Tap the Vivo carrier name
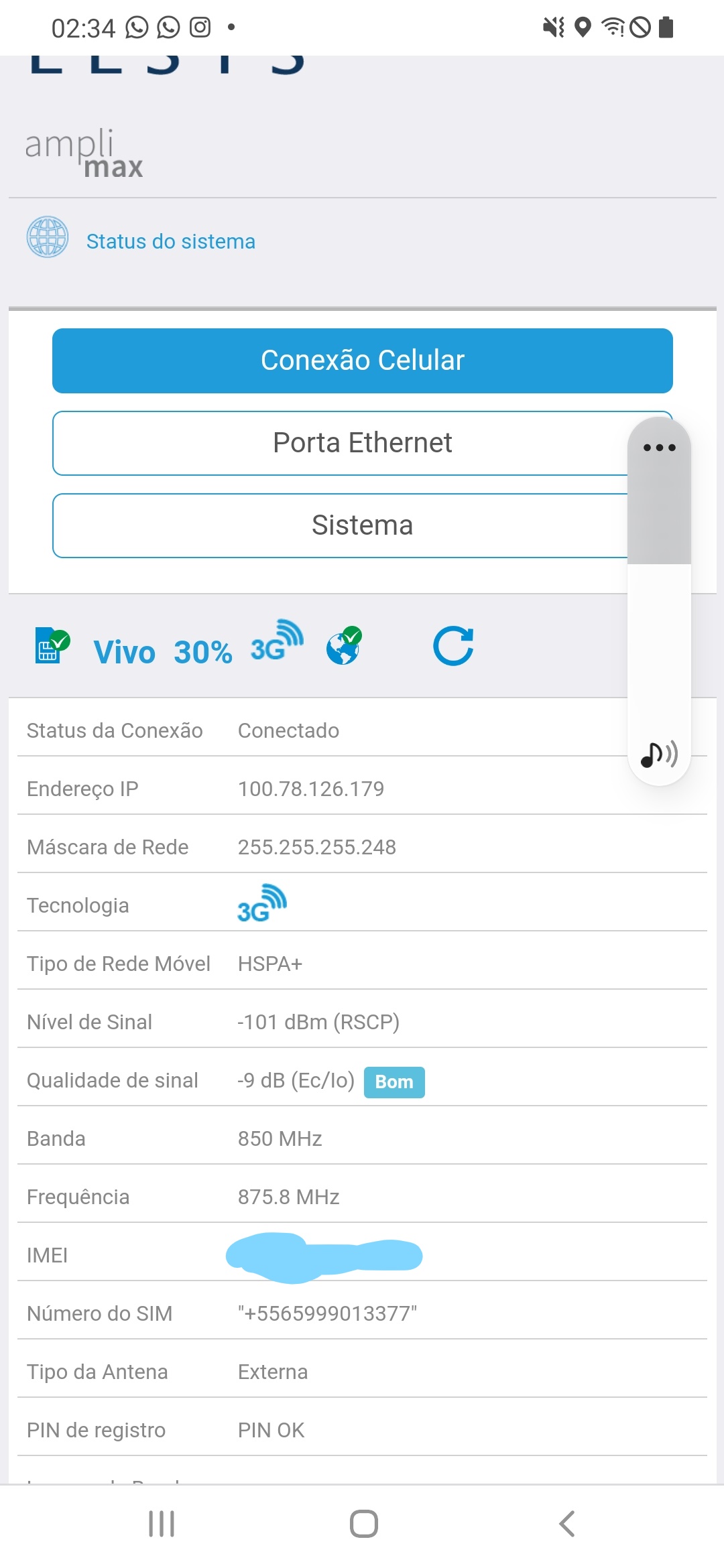This screenshot has height=1568, width=724. click(125, 652)
